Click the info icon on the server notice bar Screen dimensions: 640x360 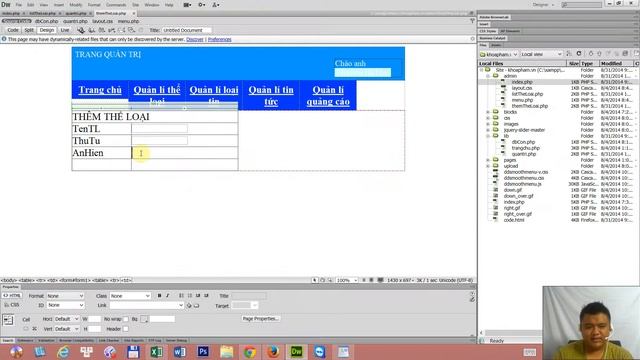click(4, 39)
